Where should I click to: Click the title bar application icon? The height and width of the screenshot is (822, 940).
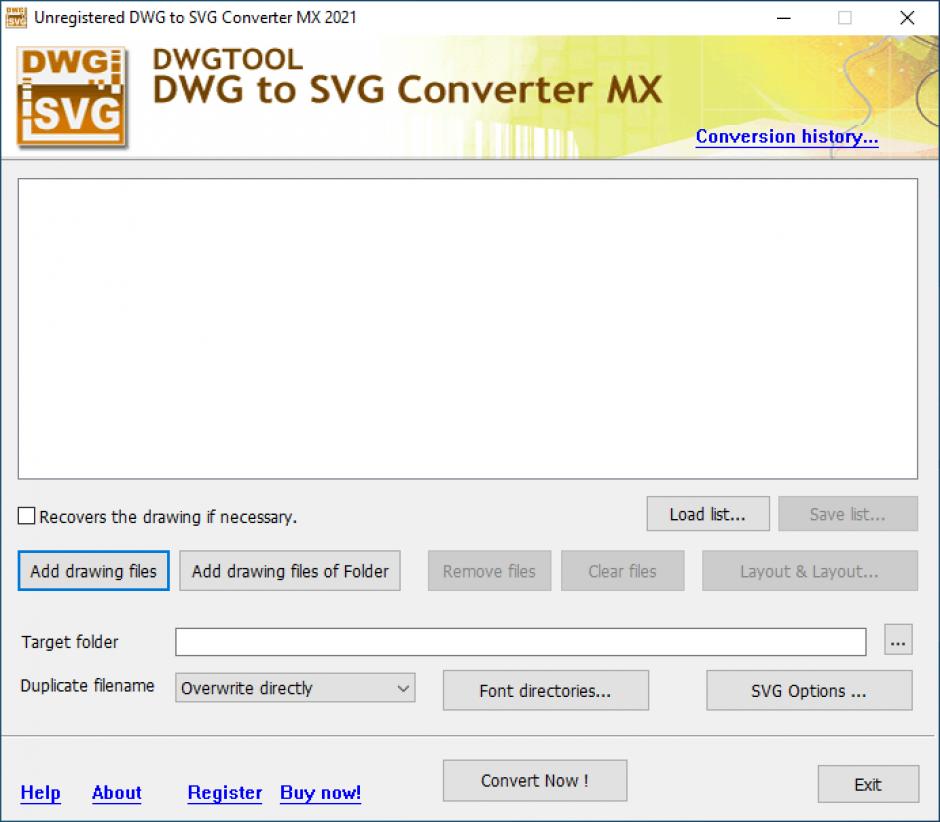tap(16, 18)
